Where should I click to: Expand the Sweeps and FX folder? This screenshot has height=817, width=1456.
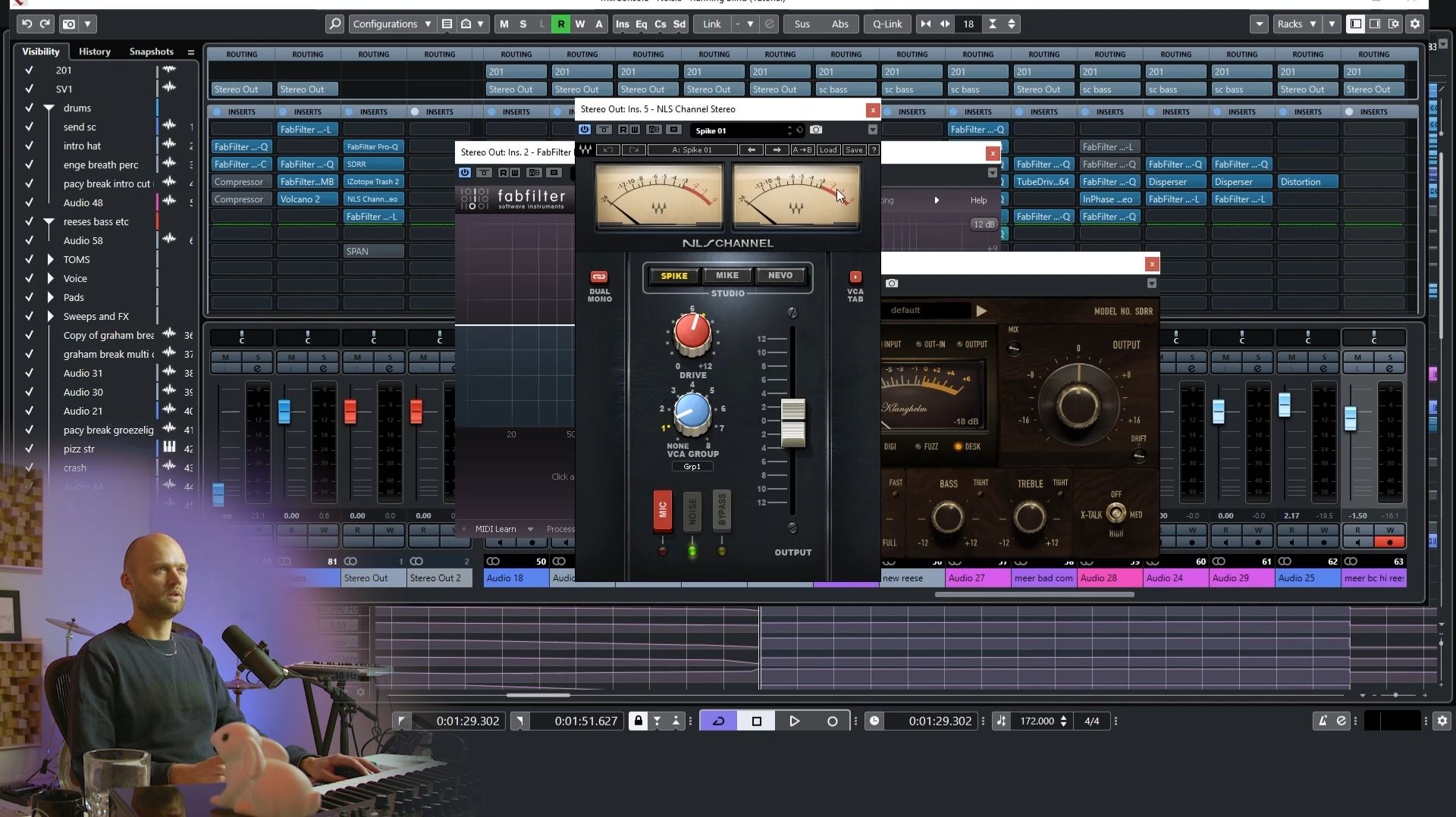click(50, 317)
